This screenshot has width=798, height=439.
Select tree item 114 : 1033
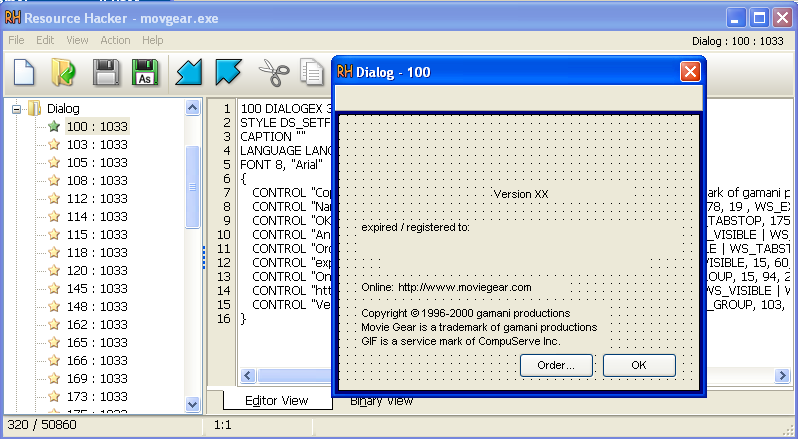tap(97, 217)
